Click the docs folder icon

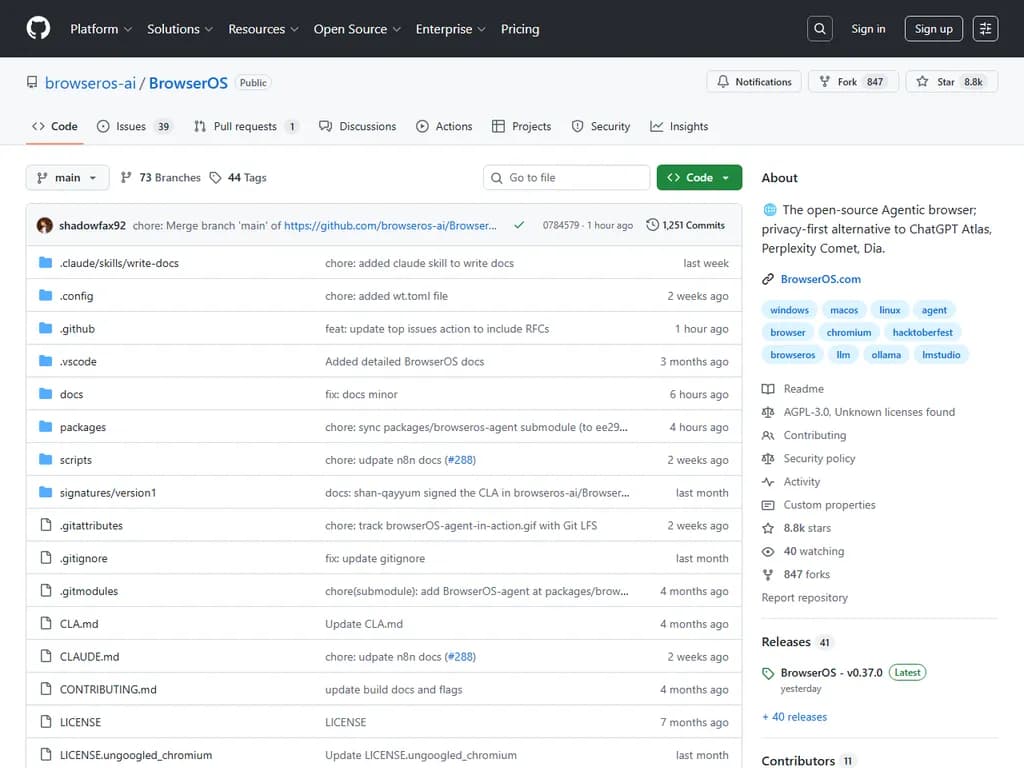click(x=43, y=394)
